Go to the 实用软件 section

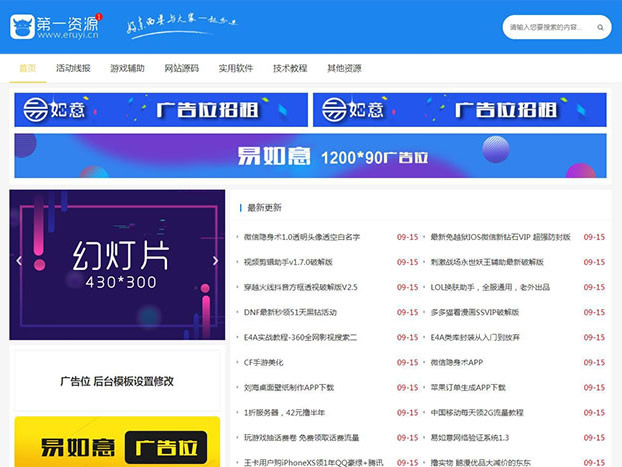pos(236,68)
